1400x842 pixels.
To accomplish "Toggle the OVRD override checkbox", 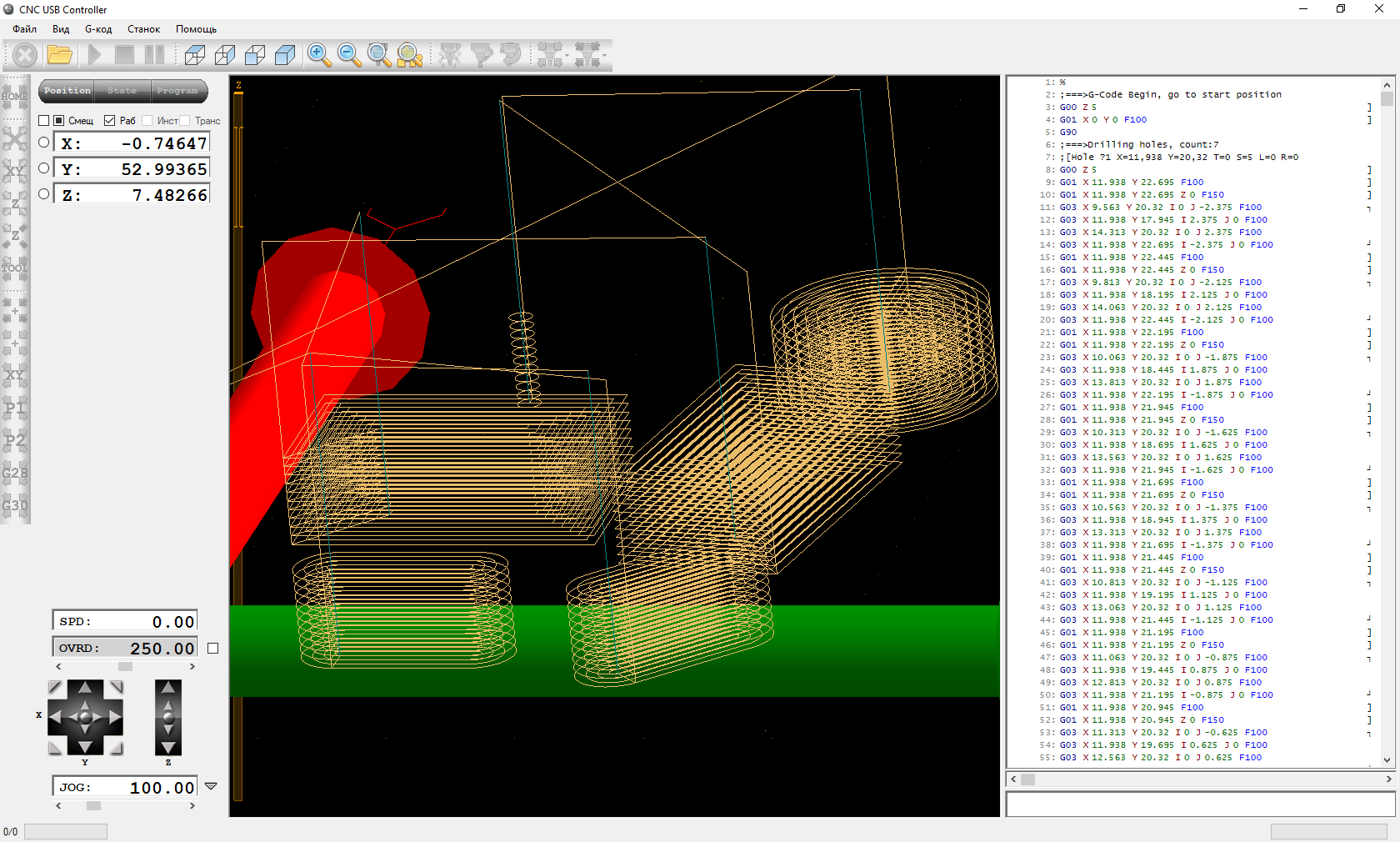I will [x=213, y=648].
